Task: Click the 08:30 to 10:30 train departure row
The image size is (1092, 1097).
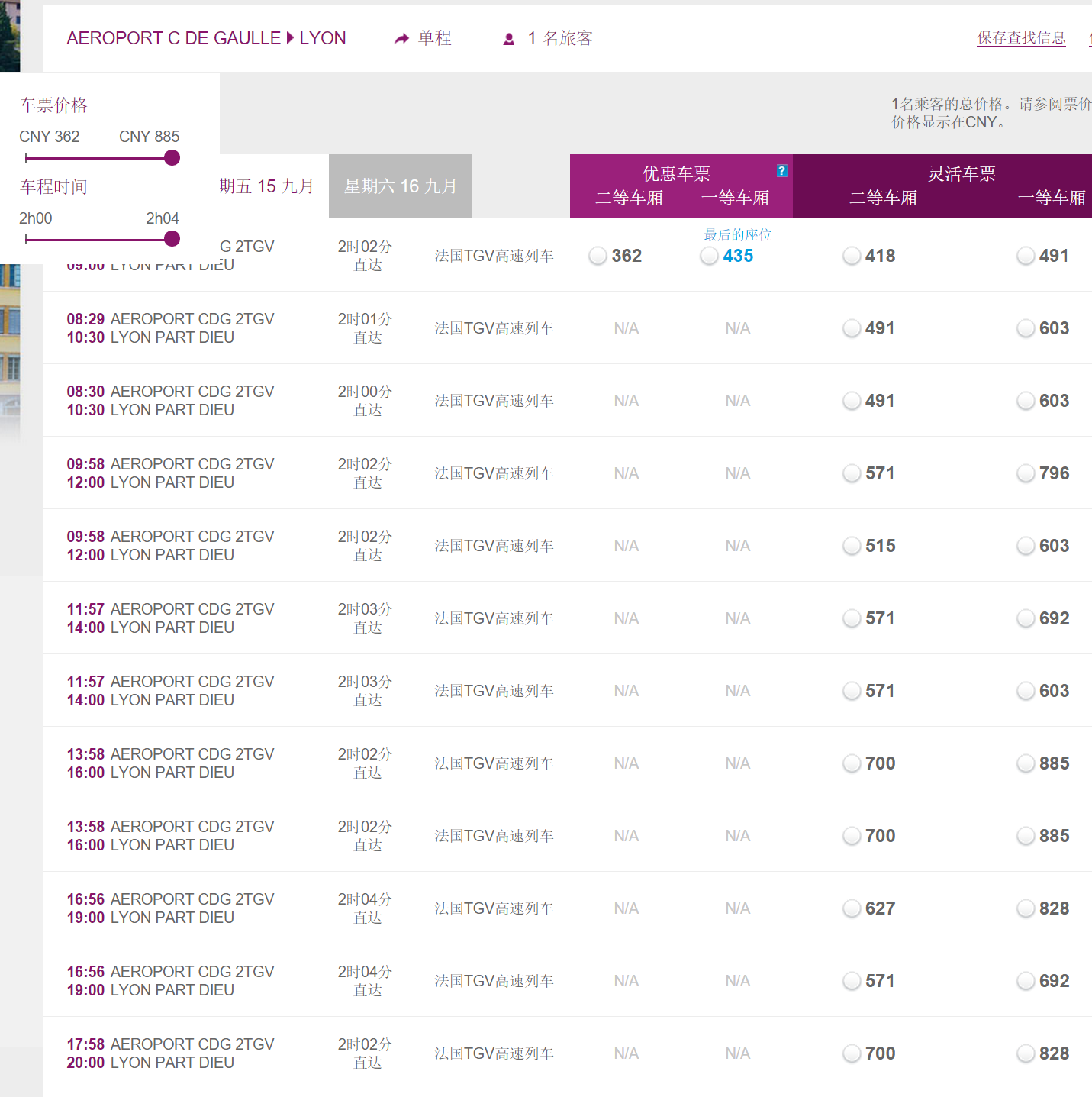Action: pyautogui.click(x=170, y=401)
